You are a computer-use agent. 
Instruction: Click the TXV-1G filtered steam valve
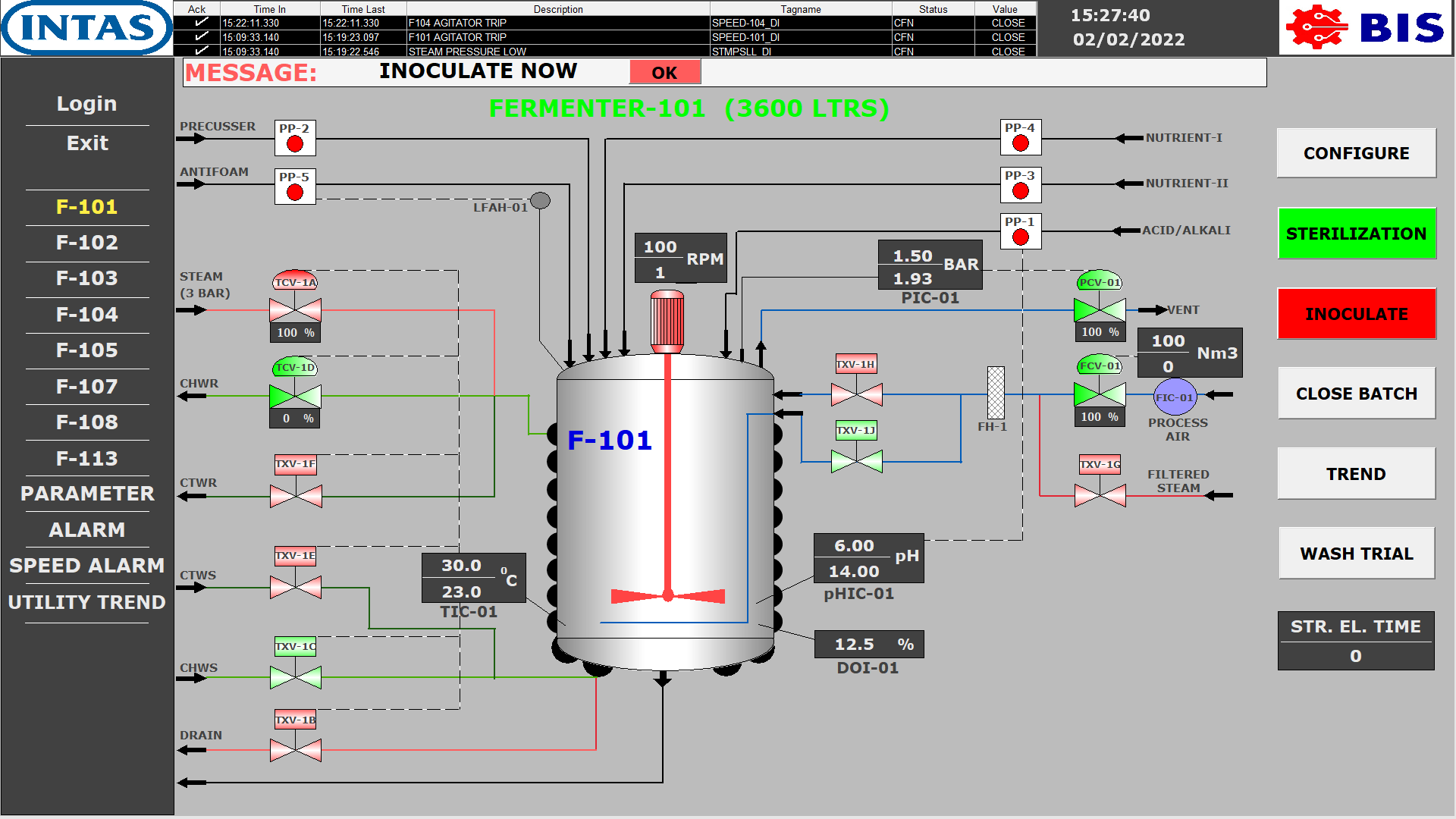[x=1100, y=495]
